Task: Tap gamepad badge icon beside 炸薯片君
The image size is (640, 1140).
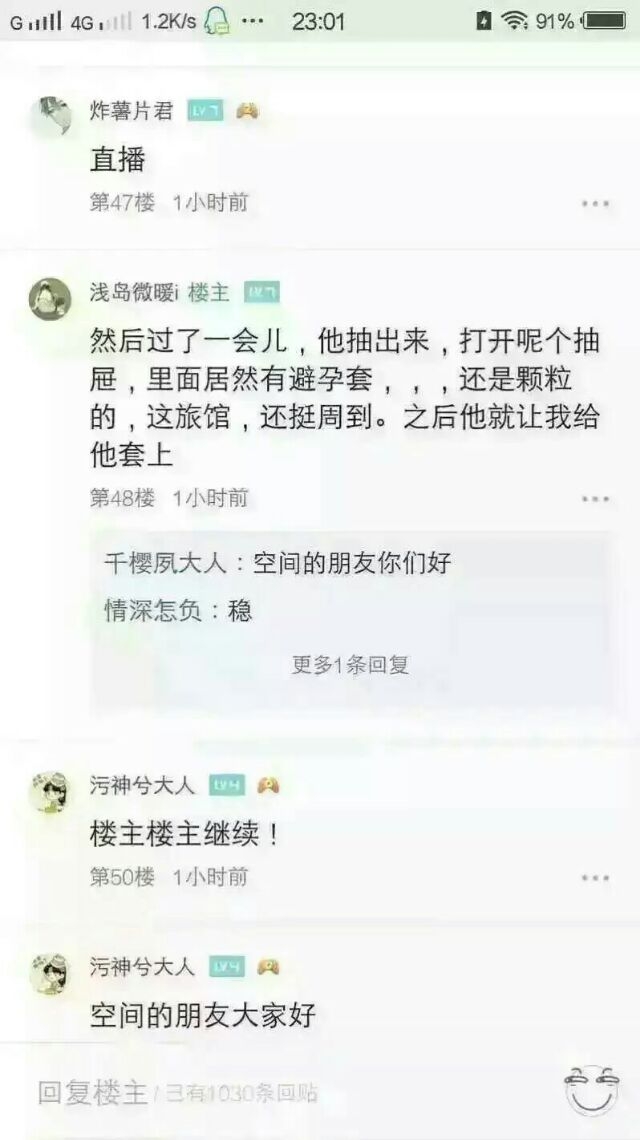Action: click(247, 111)
